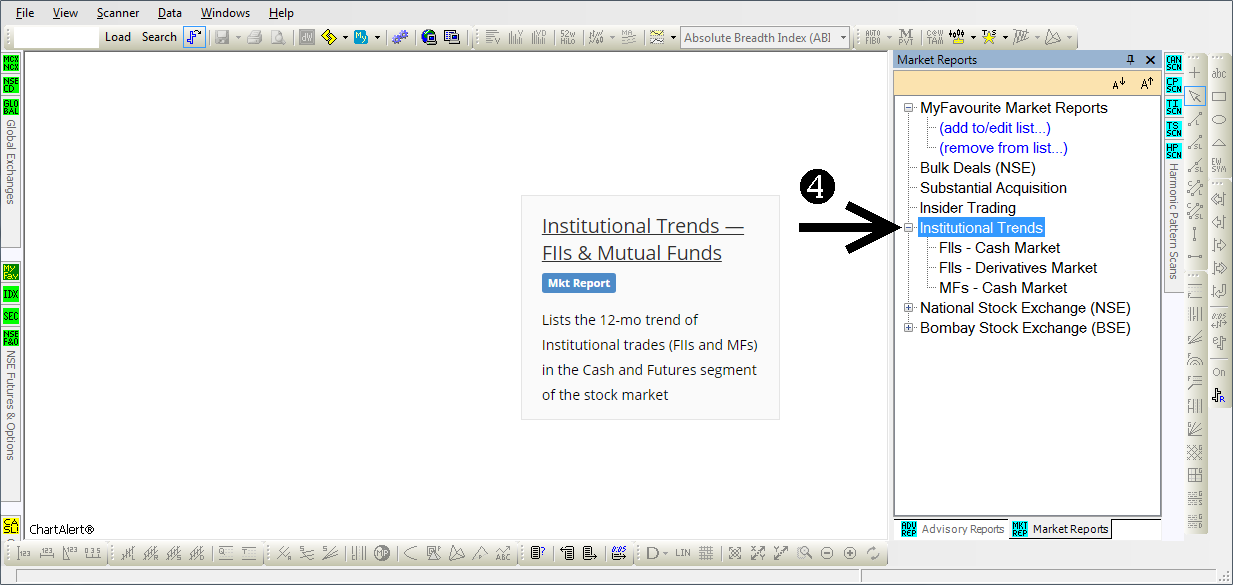Click the NSE F&O sidebar icon
This screenshot has height=585, width=1233.
(11, 338)
